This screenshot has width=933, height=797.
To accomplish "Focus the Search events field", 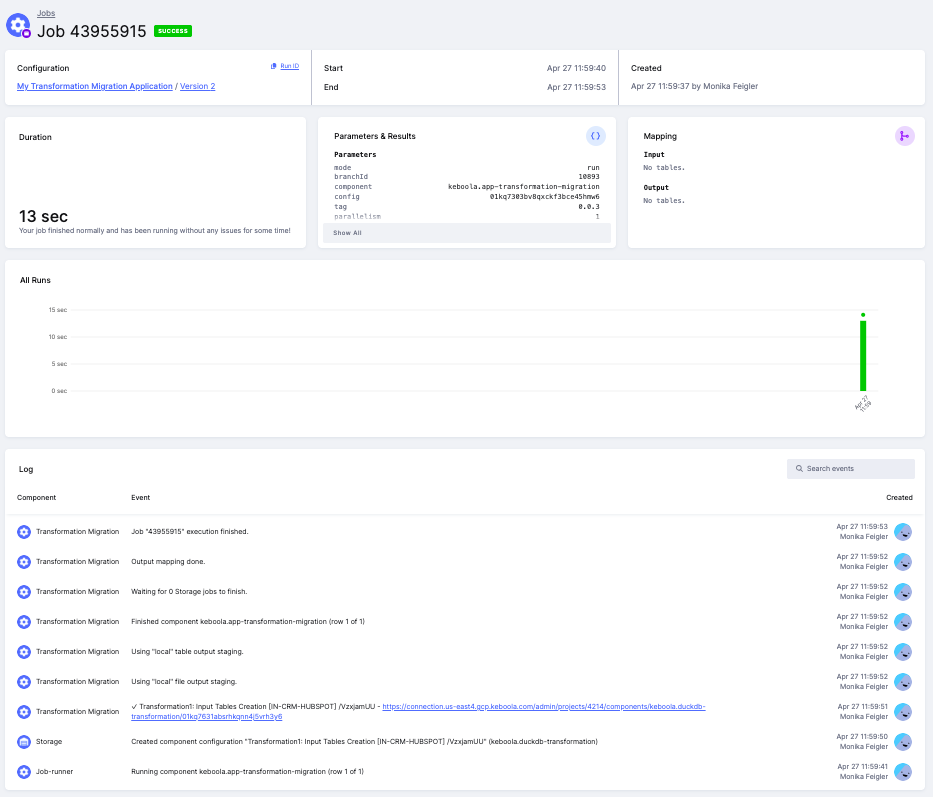I will [850, 468].
